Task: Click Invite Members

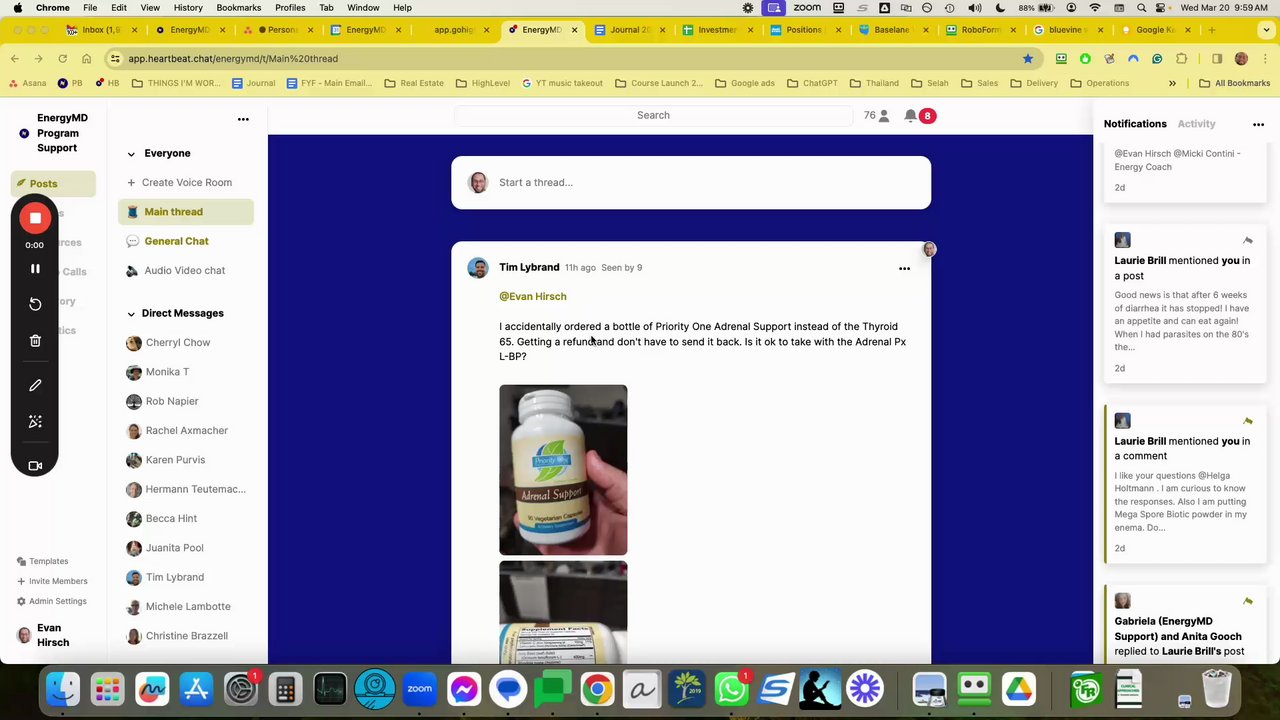Action: click(52, 581)
